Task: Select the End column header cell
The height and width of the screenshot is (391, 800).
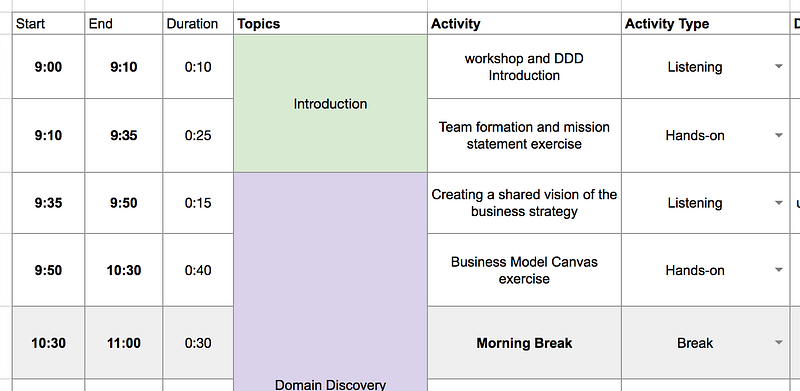Action: (x=123, y=24)
